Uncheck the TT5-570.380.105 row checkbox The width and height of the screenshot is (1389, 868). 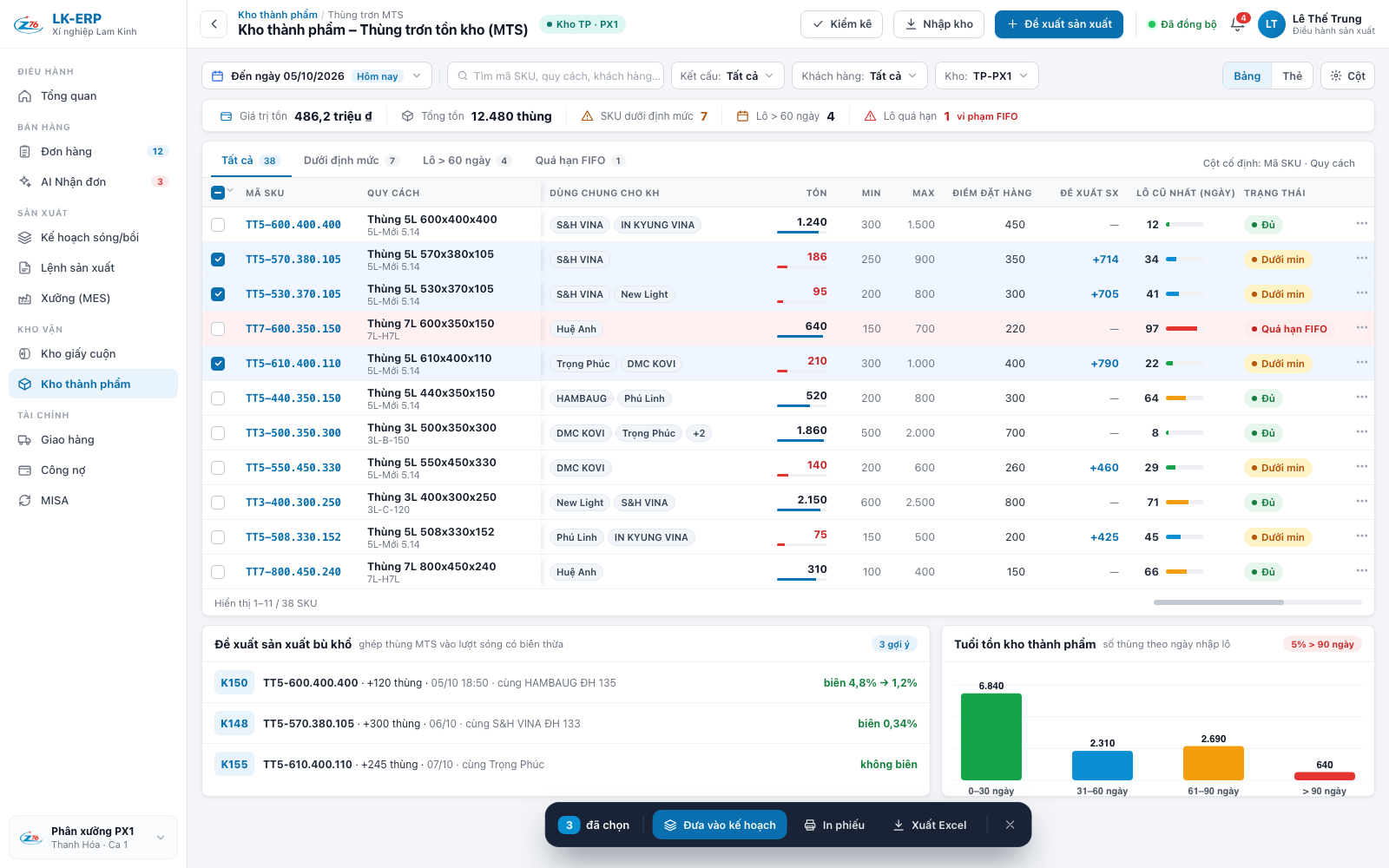218,260
